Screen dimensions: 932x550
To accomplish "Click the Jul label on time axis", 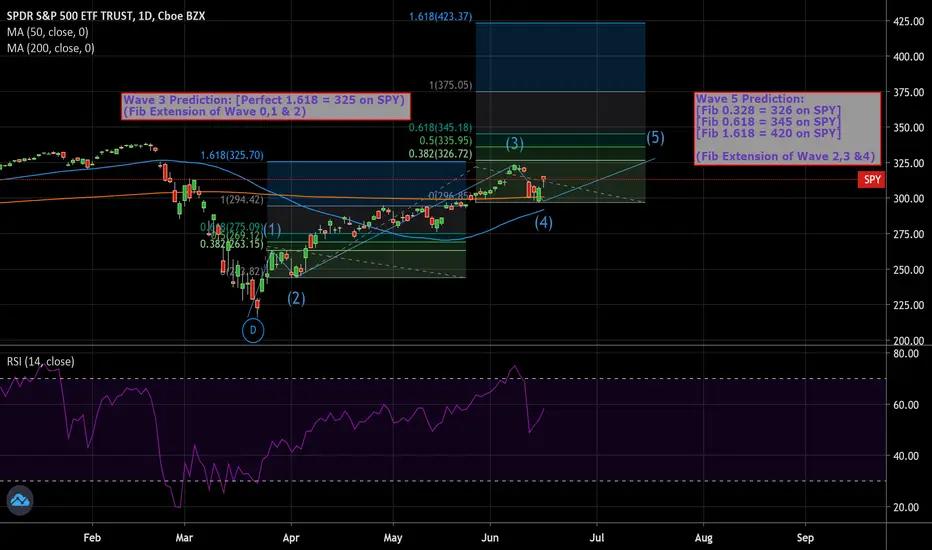I will [x=597, y=538].
